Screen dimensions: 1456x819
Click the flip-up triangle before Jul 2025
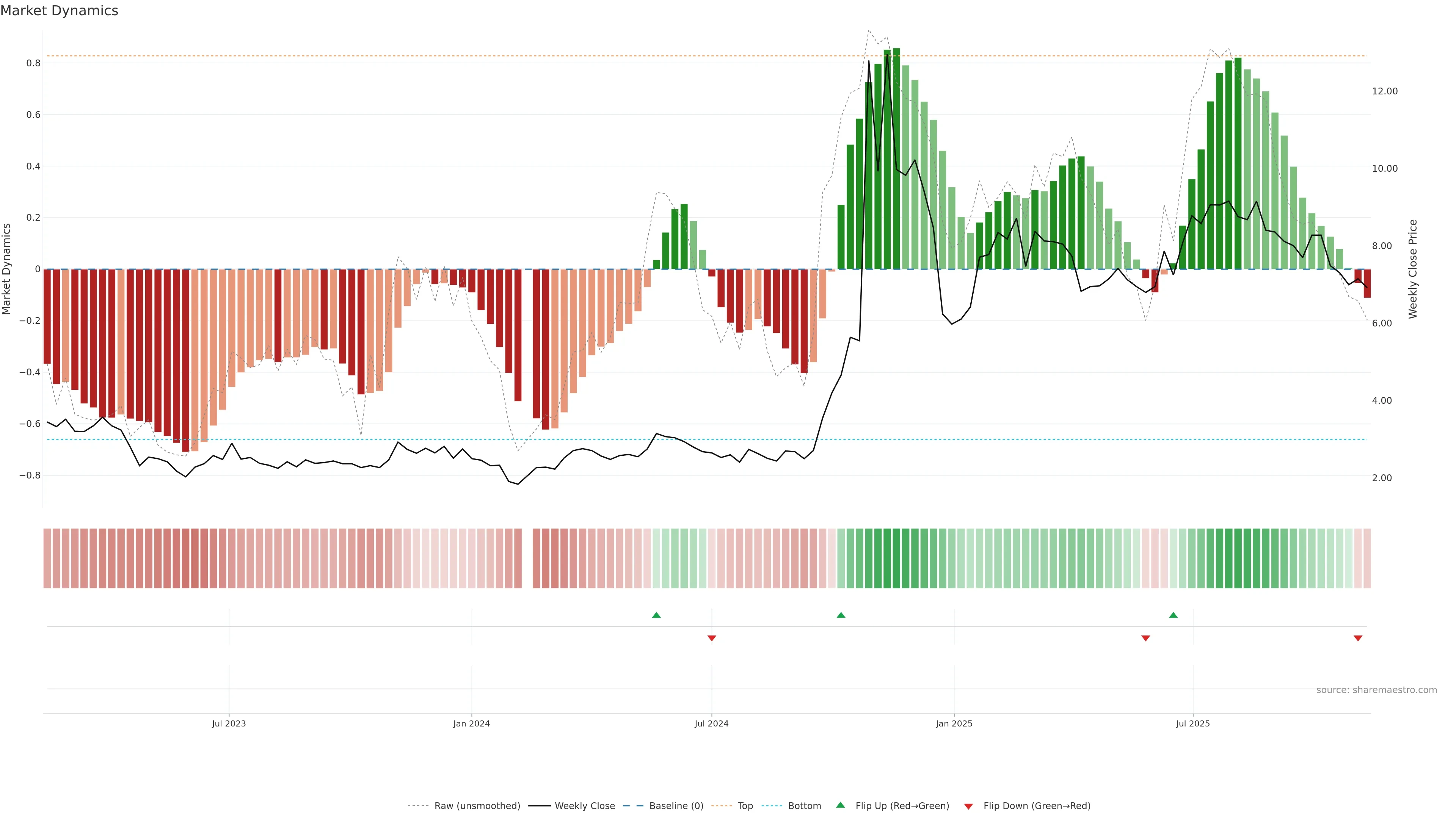(1174, 615)
